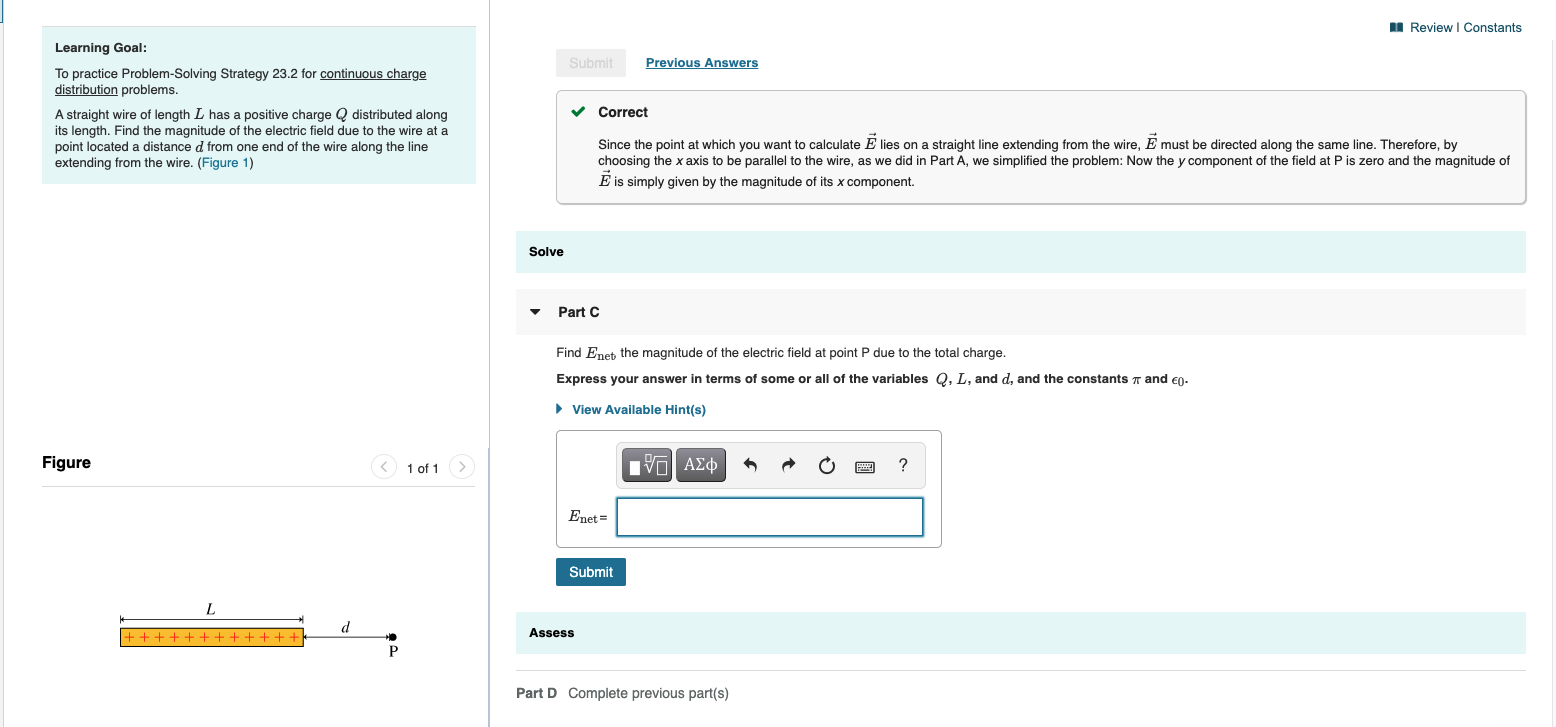Collapse the Part C section

534,311
